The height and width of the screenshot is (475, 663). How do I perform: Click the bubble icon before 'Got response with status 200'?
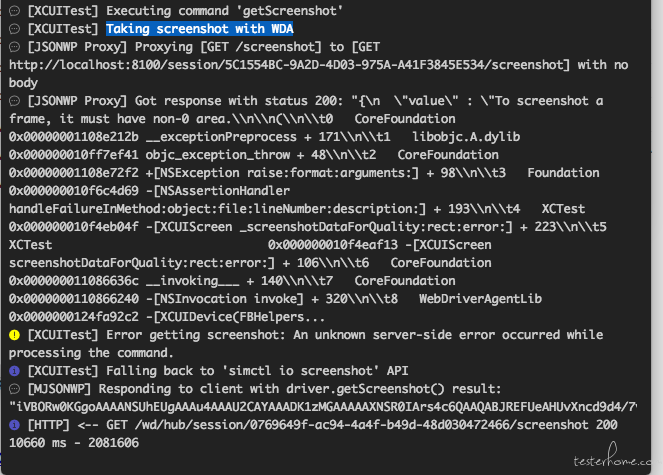click(x=14, y=101)
